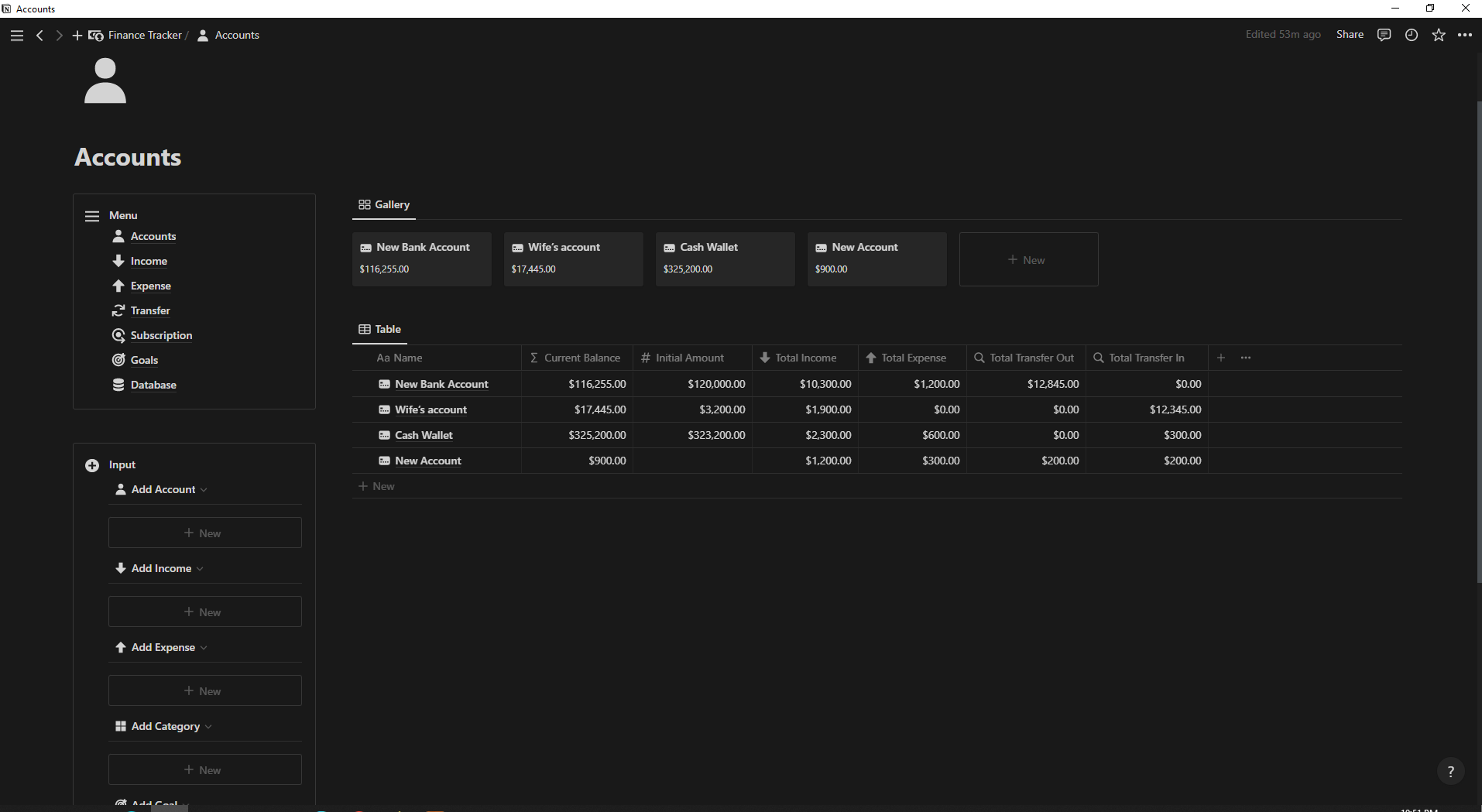Click the $12,845.00 Total Transfer Out cell
The height and width of the screenshot is (812, 1482).
(x=1026, y=384)
